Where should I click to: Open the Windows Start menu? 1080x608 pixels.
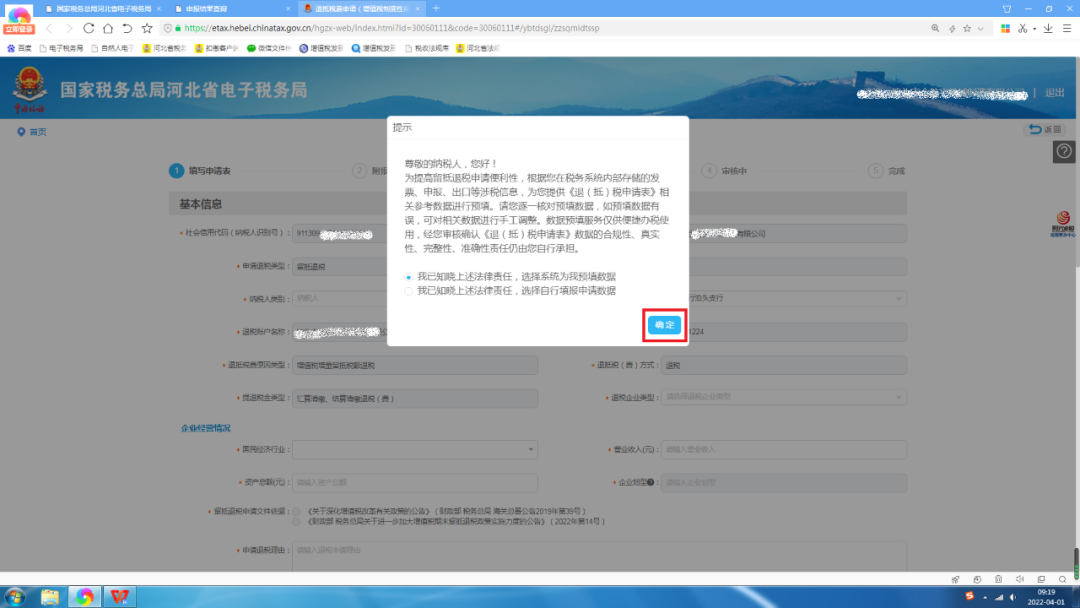coord(15,596)
